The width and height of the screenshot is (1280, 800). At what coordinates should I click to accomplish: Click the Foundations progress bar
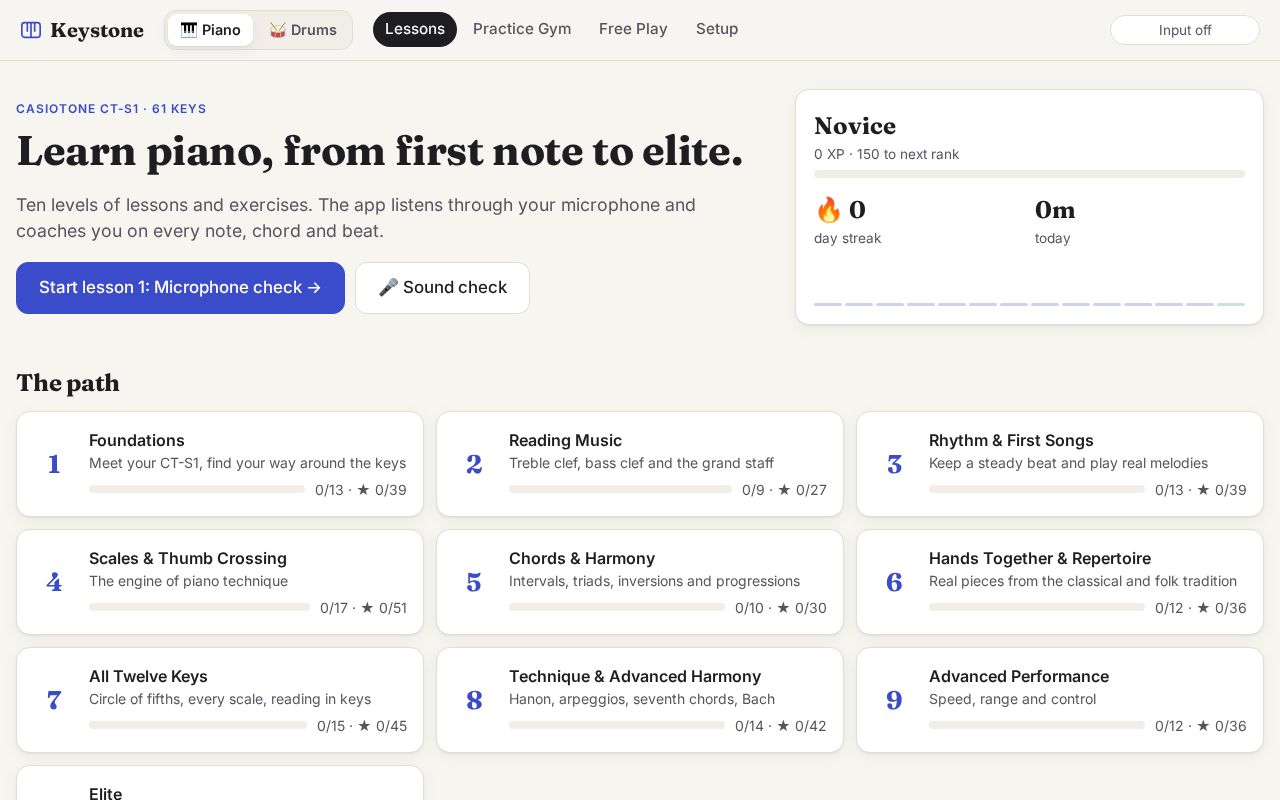[x=197, y=489]
